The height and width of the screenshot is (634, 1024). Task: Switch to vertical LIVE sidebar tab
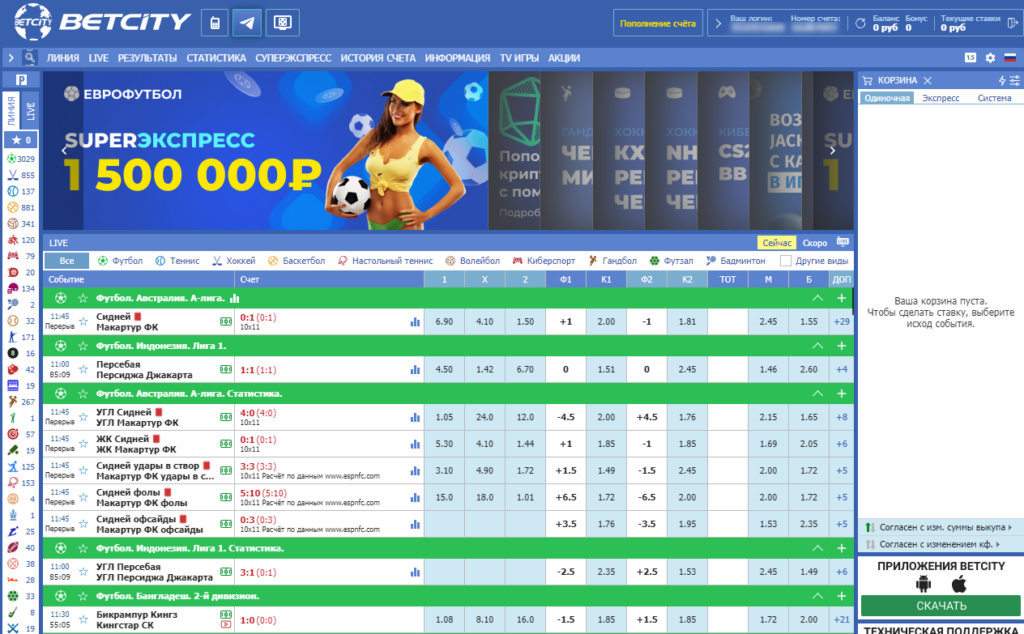coord(30,110)
